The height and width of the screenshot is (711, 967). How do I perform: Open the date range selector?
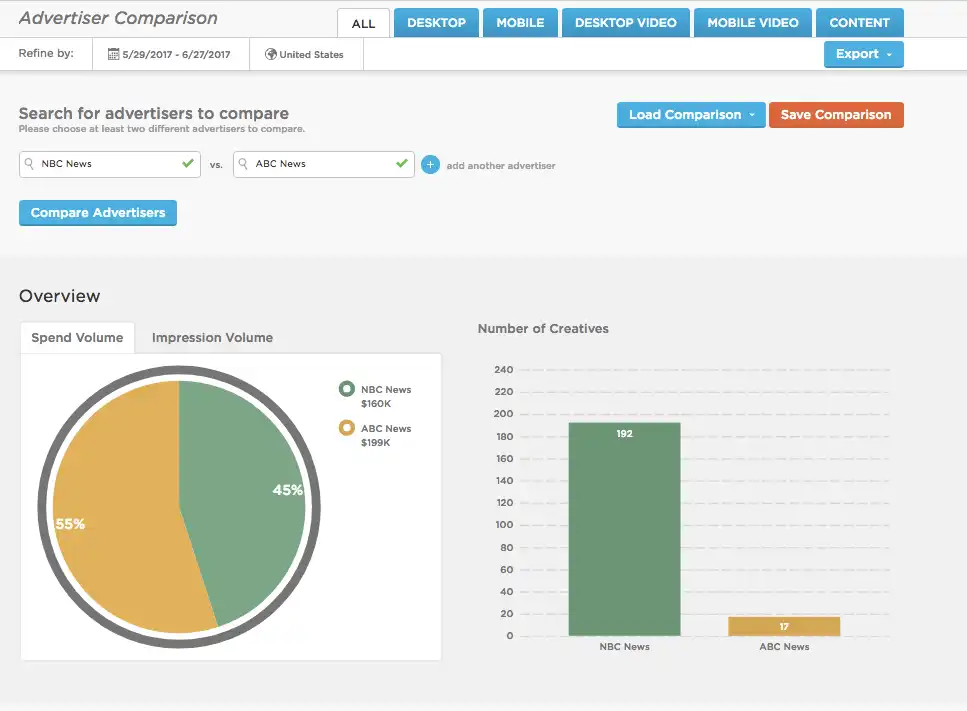pos(170,54)
